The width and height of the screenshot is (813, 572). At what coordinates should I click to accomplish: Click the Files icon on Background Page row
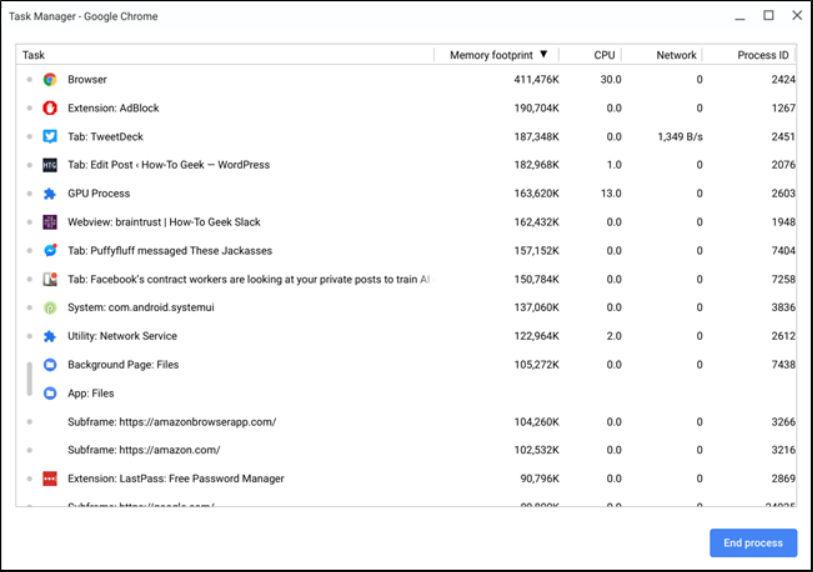(x=50, y=365)
